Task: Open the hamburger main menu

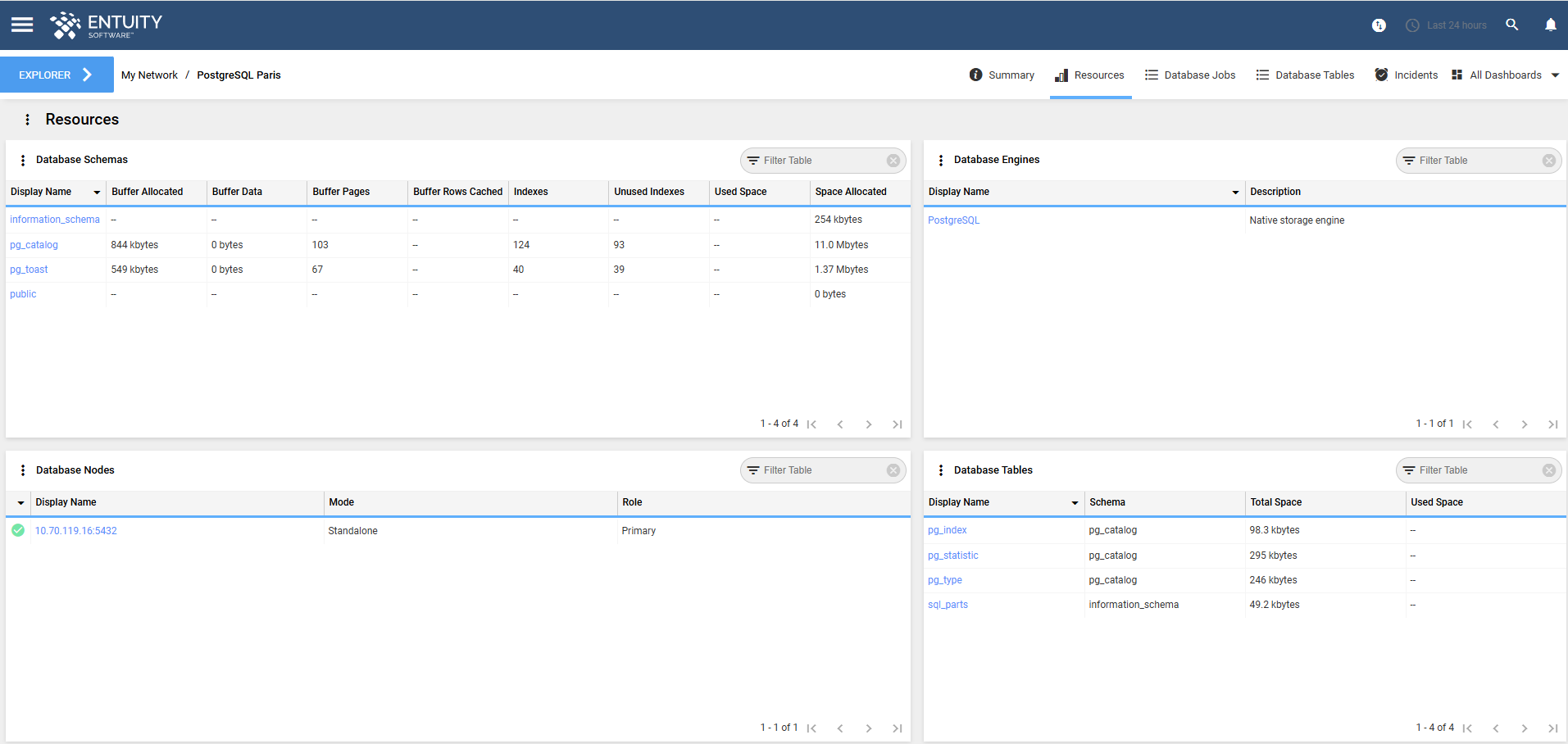Action: coord(22,25)
